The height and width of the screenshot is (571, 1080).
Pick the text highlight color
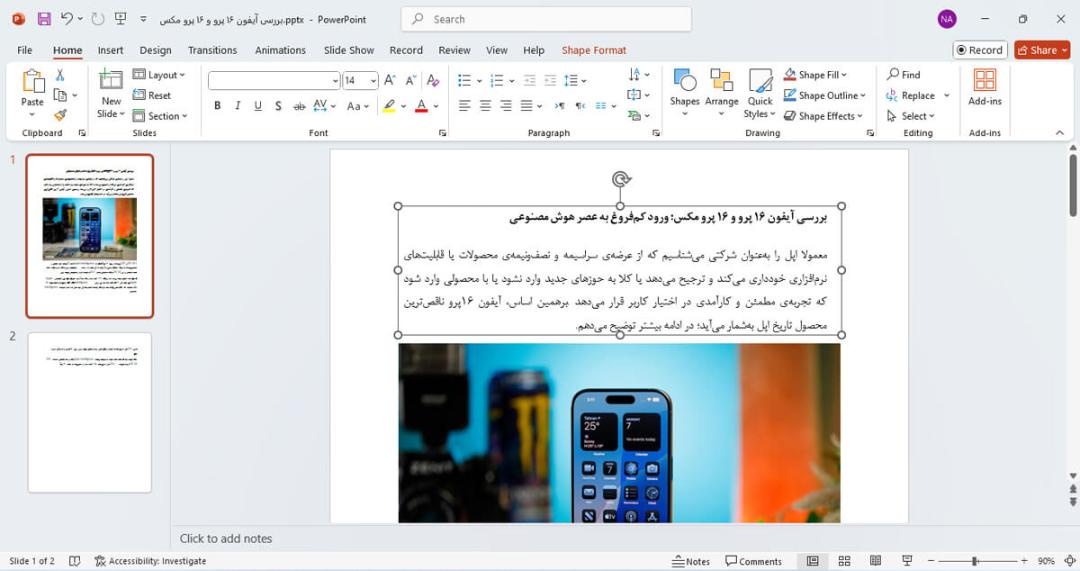point(389,106)
